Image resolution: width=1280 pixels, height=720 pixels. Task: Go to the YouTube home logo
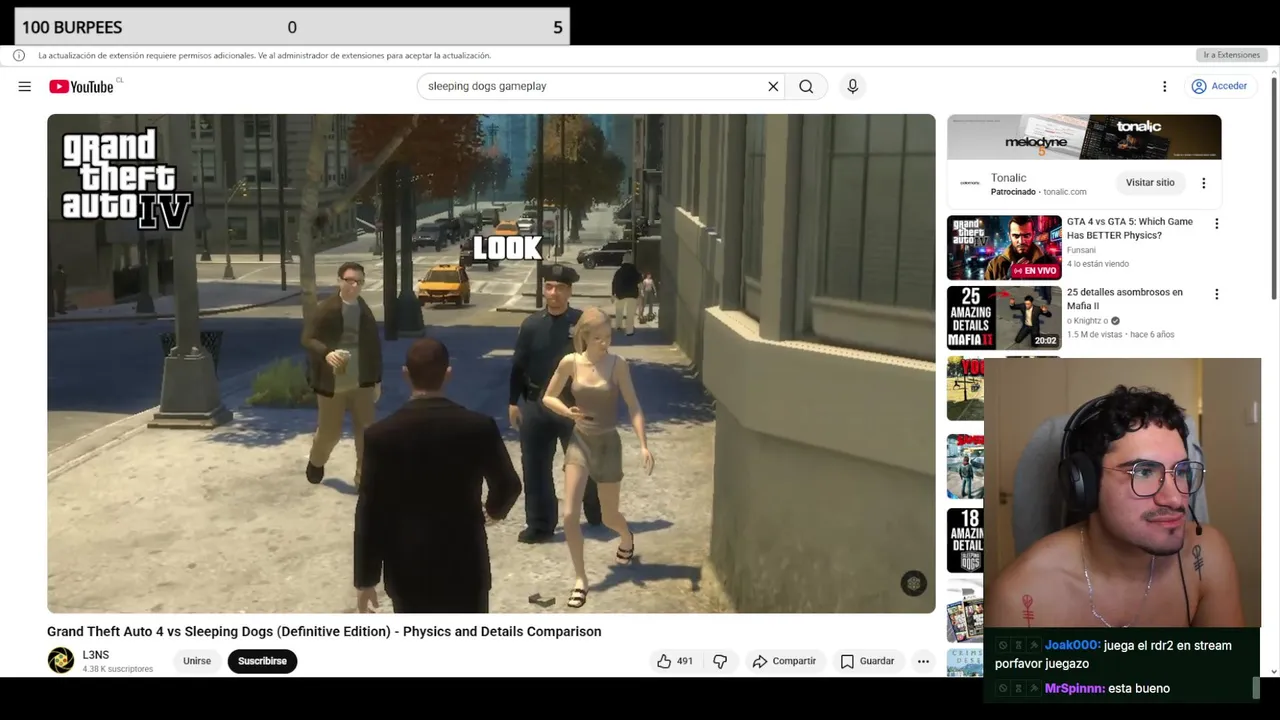point(81,87)
